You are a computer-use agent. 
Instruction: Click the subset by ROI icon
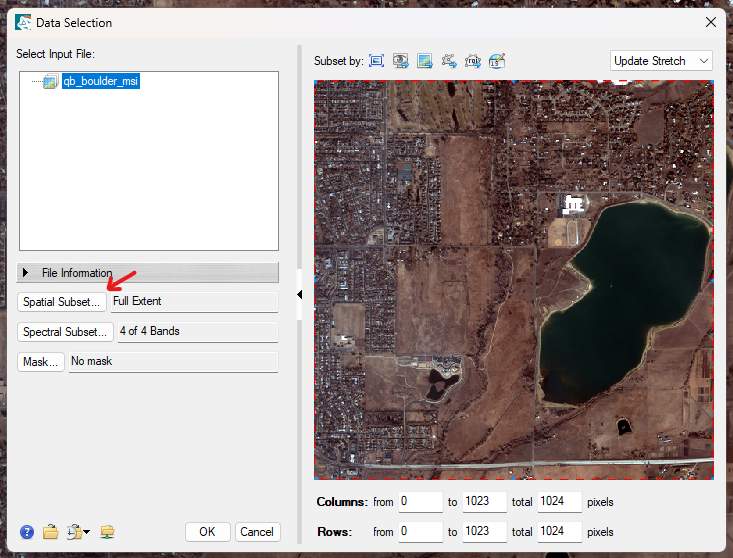coord(473,61)
